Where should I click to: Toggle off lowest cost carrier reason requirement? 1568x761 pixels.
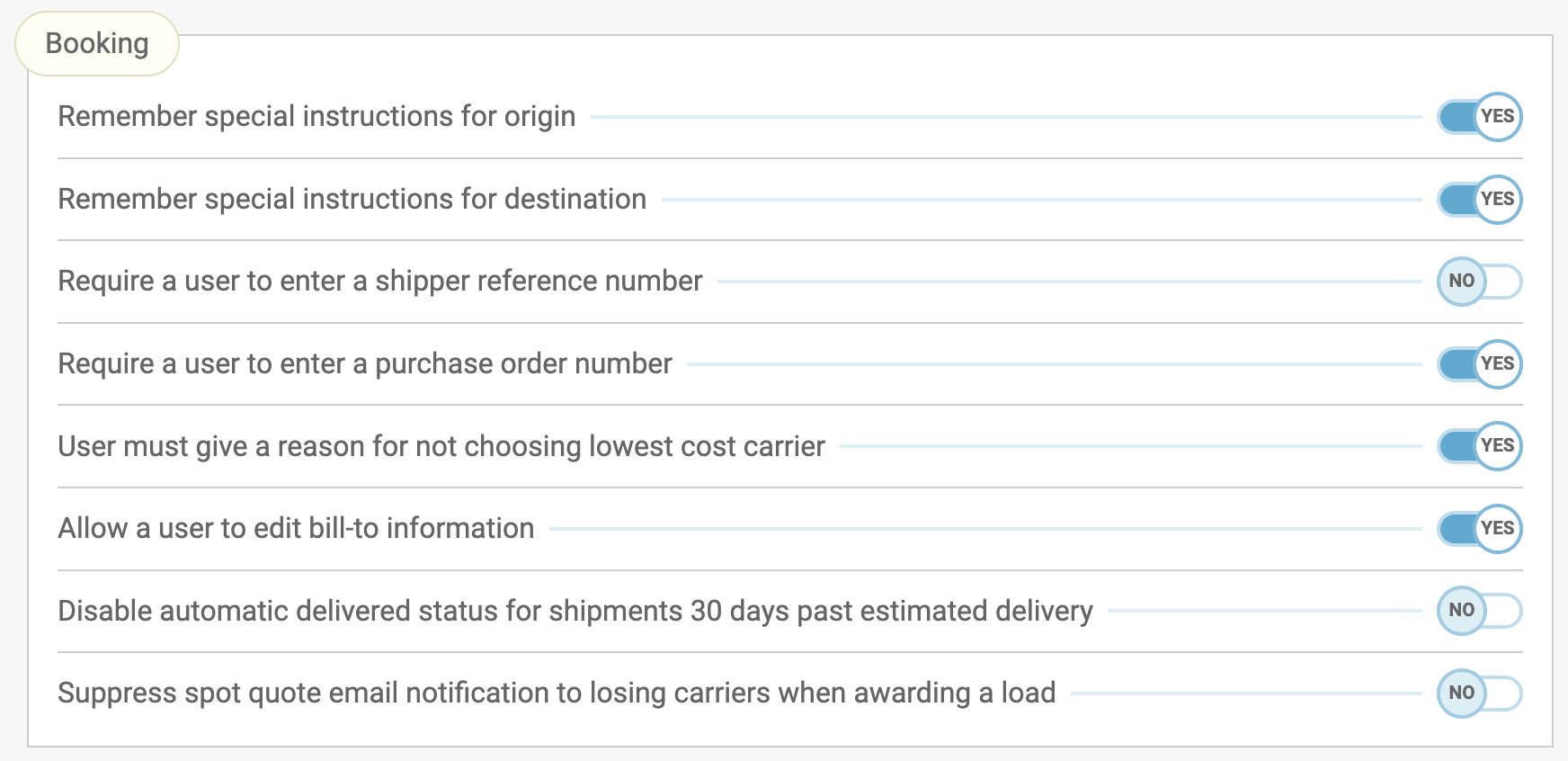click(x=1479, y=446)
